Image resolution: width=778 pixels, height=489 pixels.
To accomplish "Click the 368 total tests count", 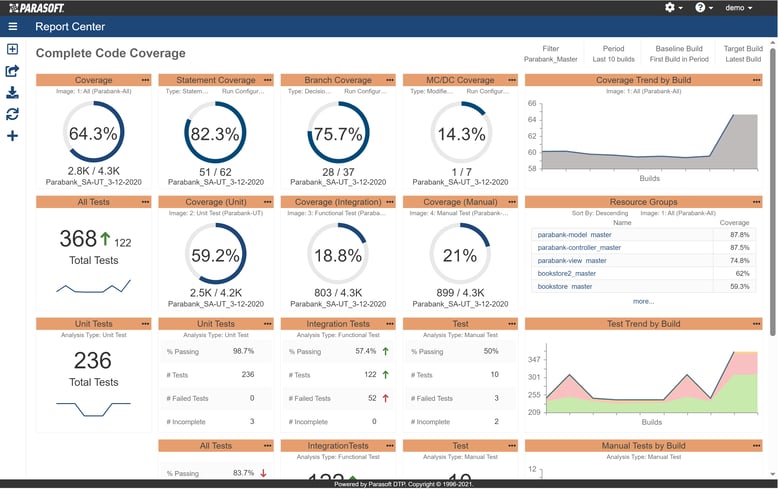I will (x=78, y=239).
